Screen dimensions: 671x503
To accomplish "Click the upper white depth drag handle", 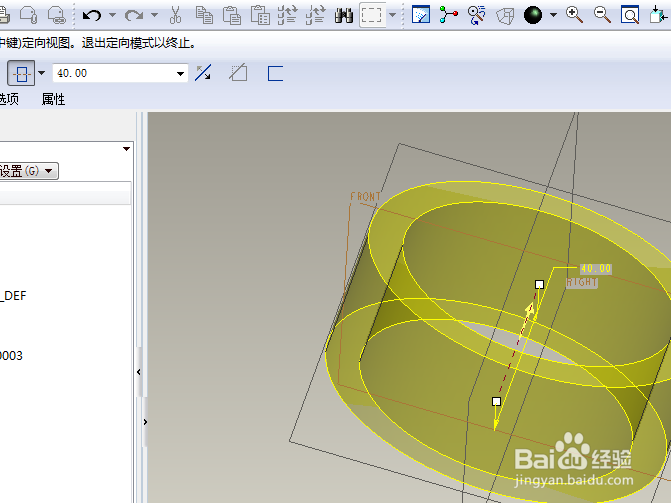I will click(x=540, y=285).
